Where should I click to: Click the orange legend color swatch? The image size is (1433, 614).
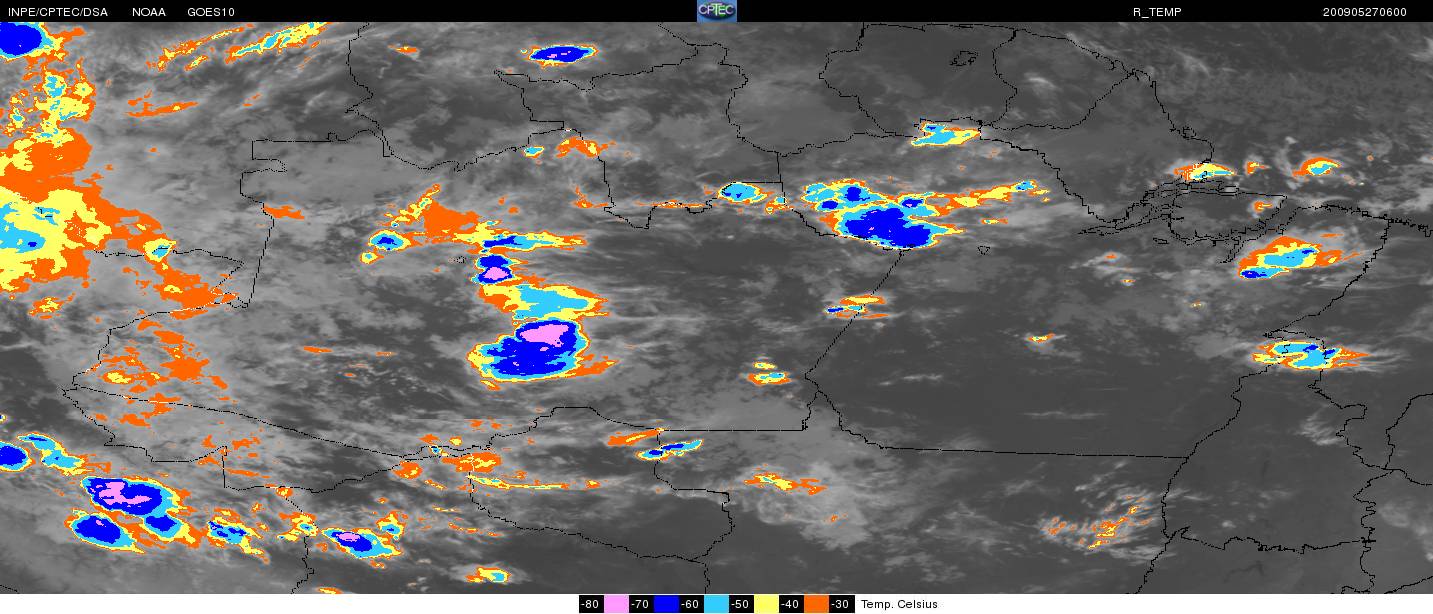pos(816,604)
